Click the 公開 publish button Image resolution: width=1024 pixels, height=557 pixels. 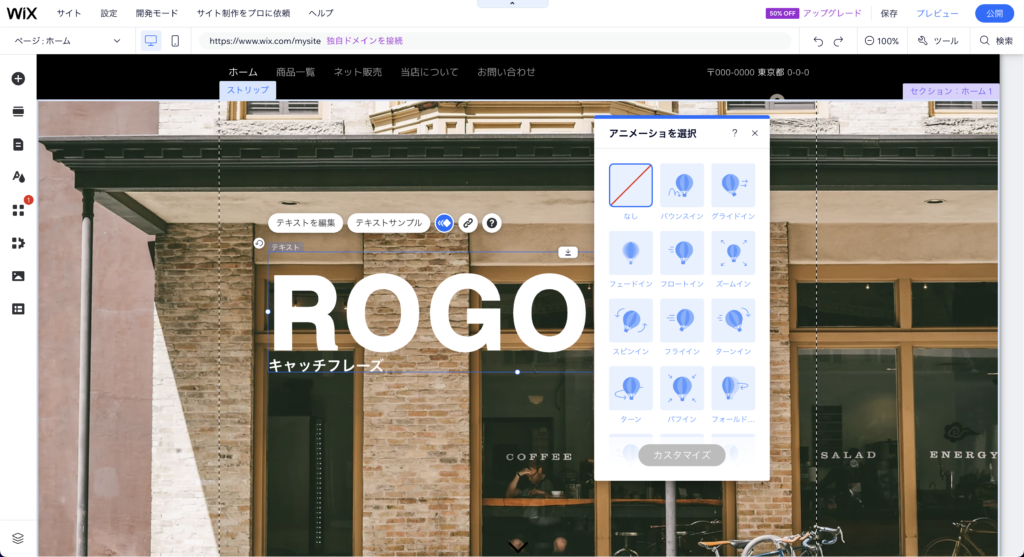point(994,13)
